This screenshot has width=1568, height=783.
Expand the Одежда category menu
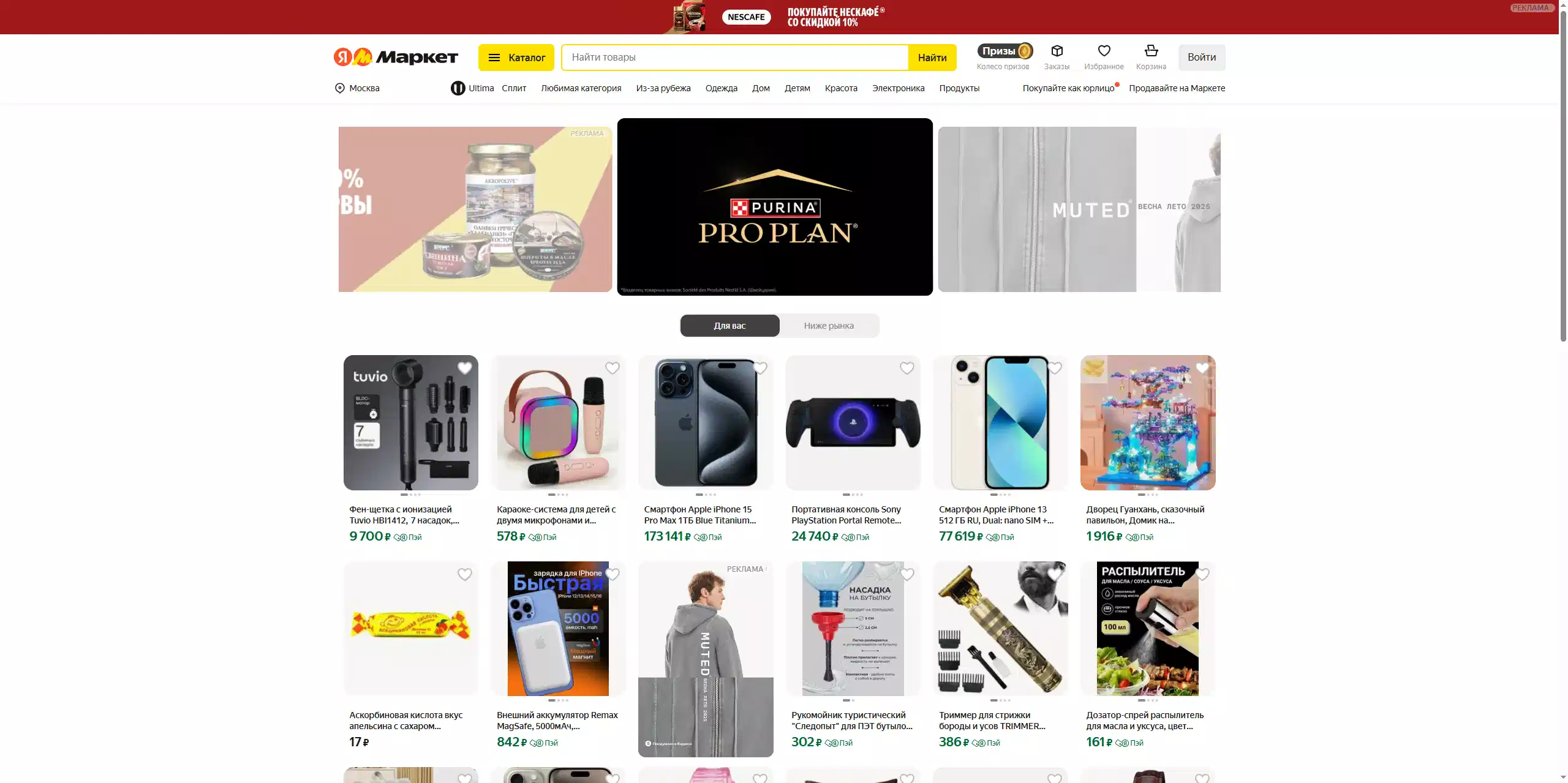tap(721, 88)
